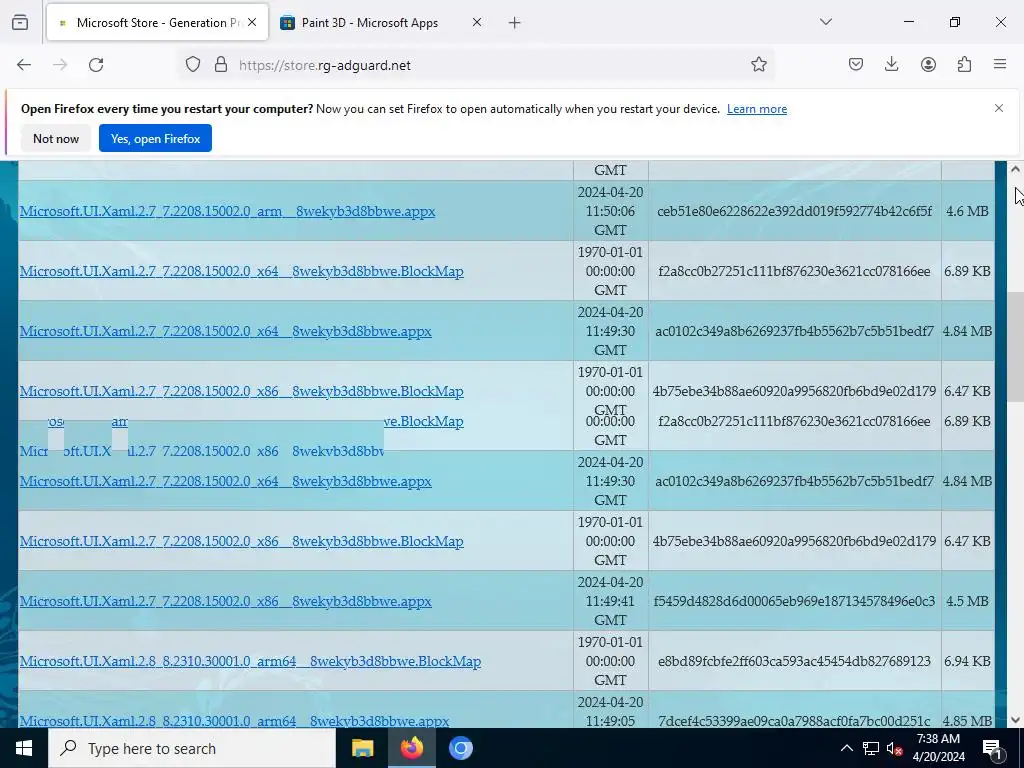Screen dimensions: 1024x768
Task: Open volume muted tray icon
Action: (x=894, y=748)
